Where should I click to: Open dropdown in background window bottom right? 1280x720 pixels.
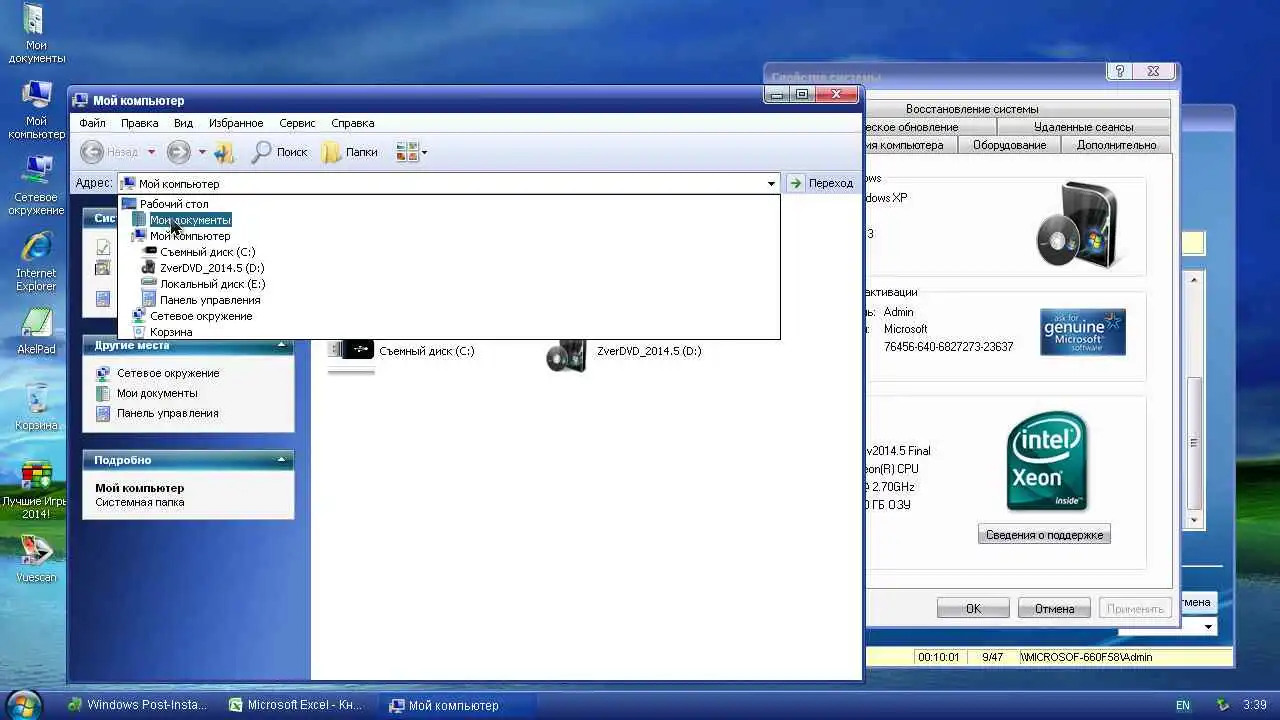point(1208,627)
